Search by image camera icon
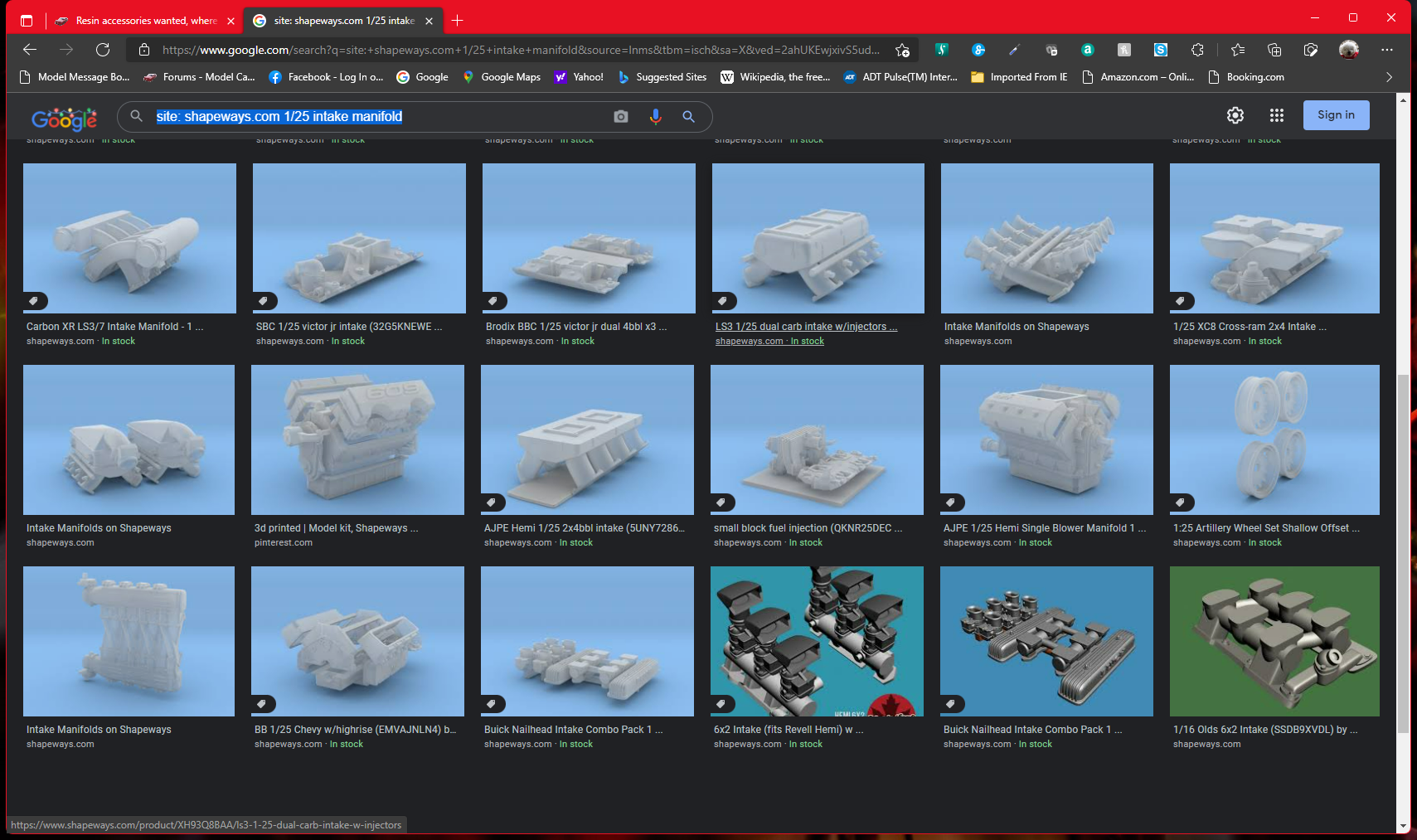 tap(620, 117)
